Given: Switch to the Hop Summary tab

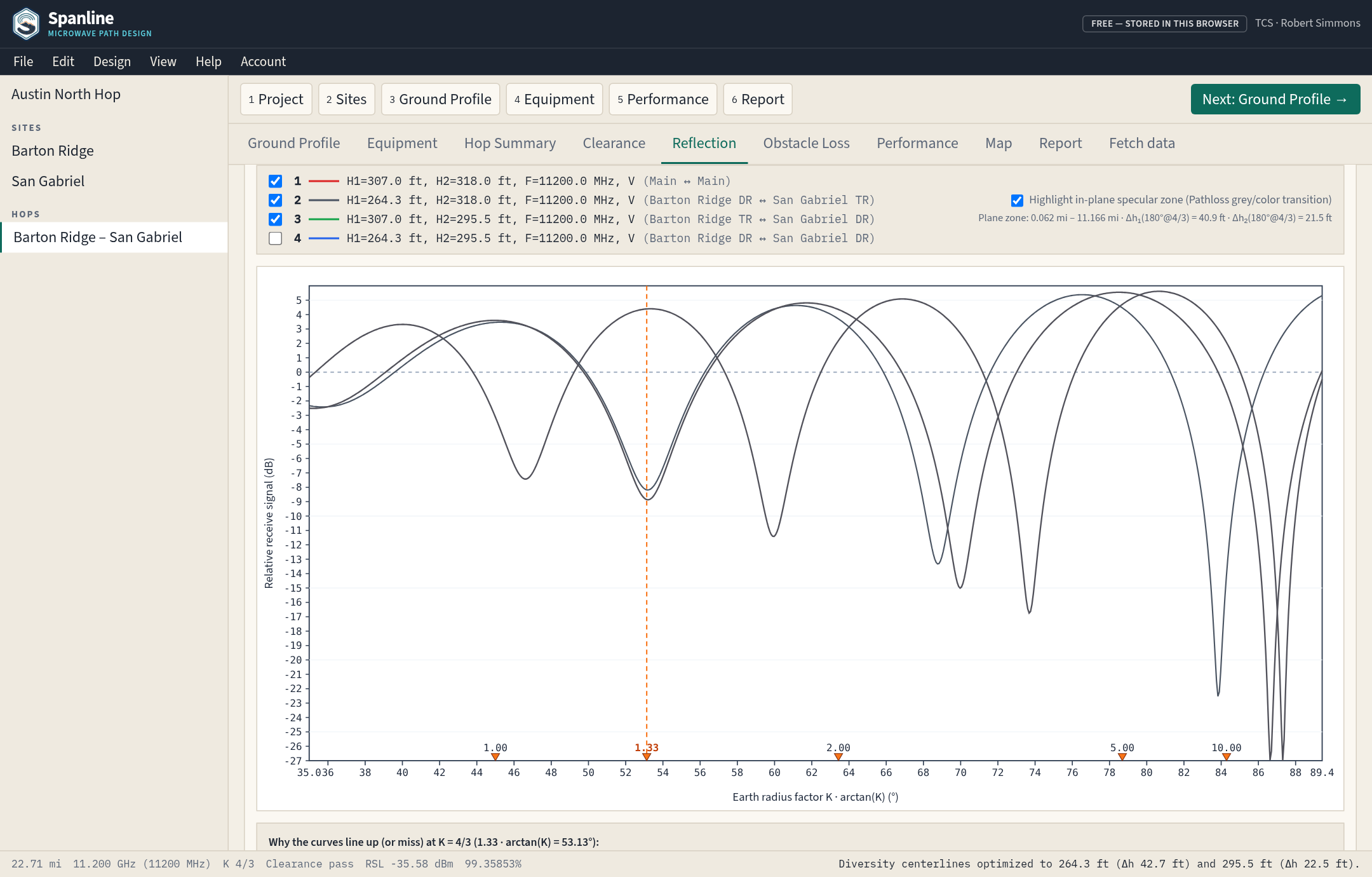Looking at the screenshot, I should pos(510,144).
